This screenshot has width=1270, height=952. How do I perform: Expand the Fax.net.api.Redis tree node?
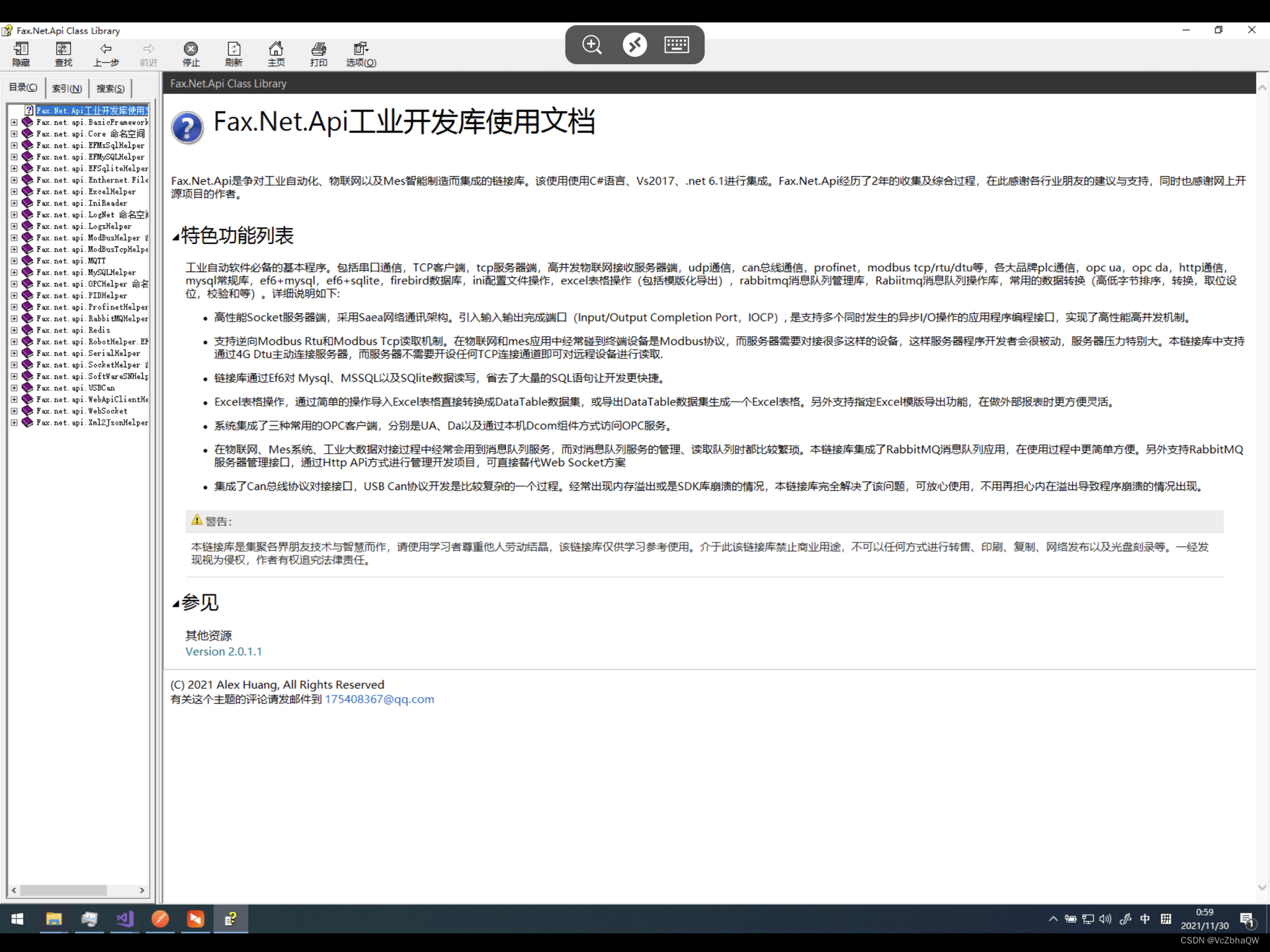tap(14, 330)
